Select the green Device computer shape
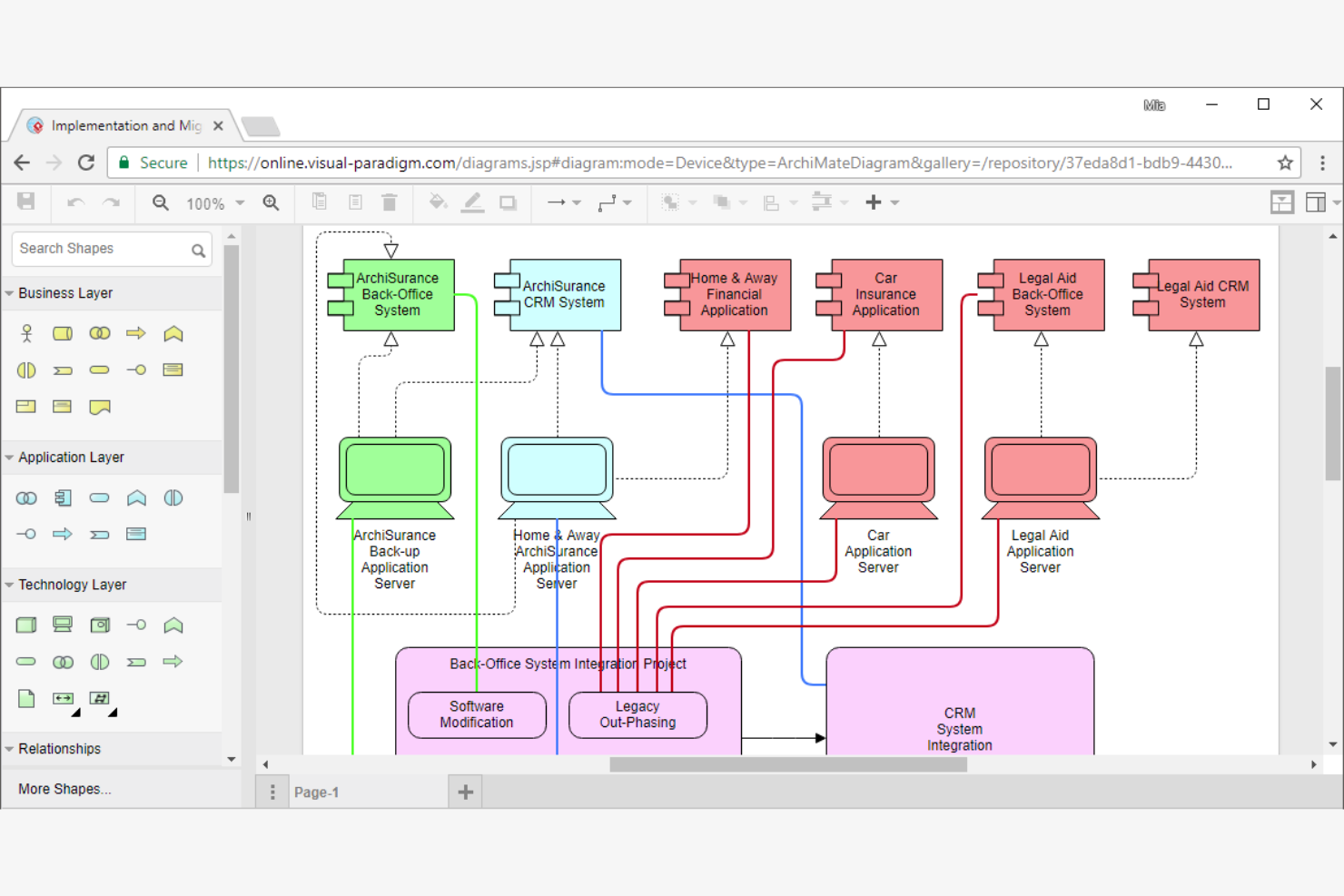 pos(63,625)
